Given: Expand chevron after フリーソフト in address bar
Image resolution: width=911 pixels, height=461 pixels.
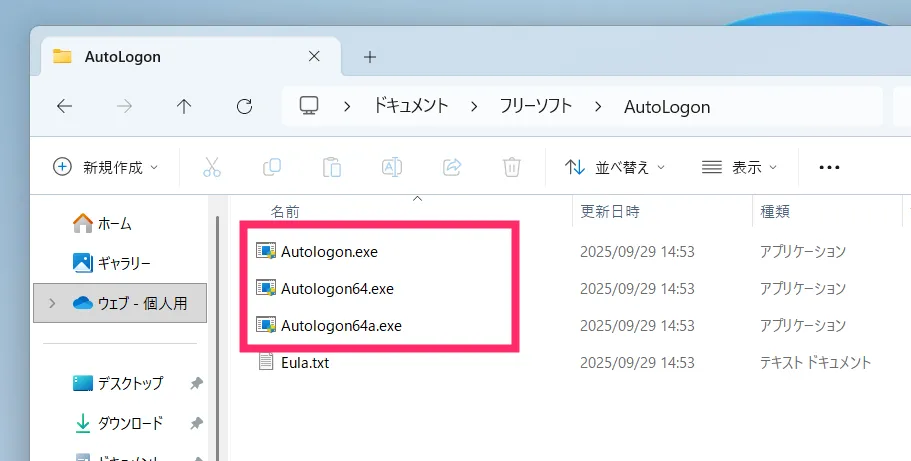Looking at the screenshot, I should [x=598, y=107].
